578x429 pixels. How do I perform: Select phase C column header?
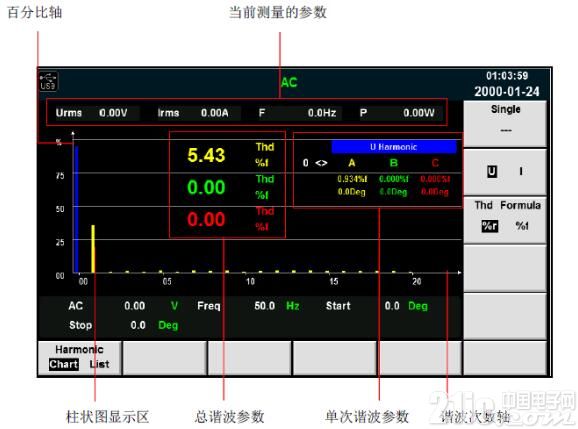coord(435,163)
